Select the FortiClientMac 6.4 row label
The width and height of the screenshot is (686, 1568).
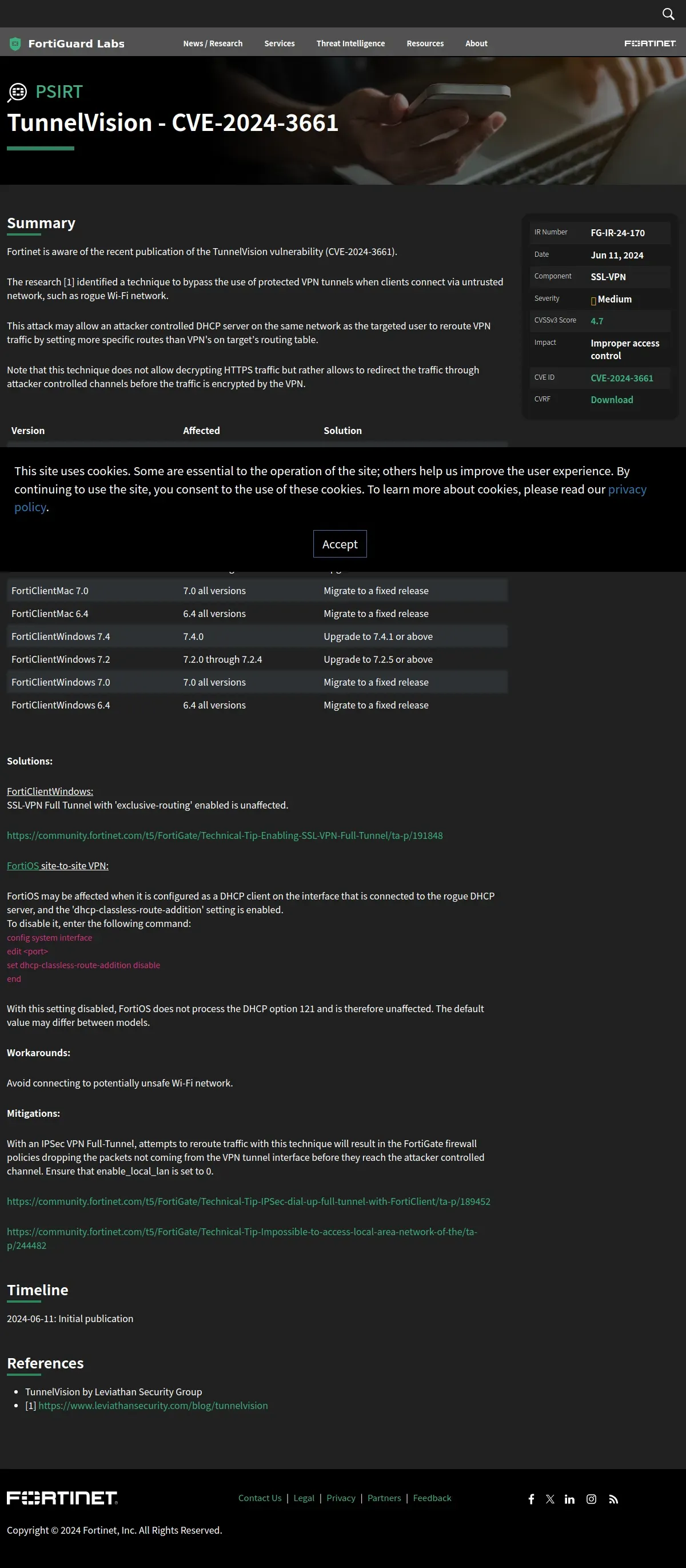tap(50, 614)
